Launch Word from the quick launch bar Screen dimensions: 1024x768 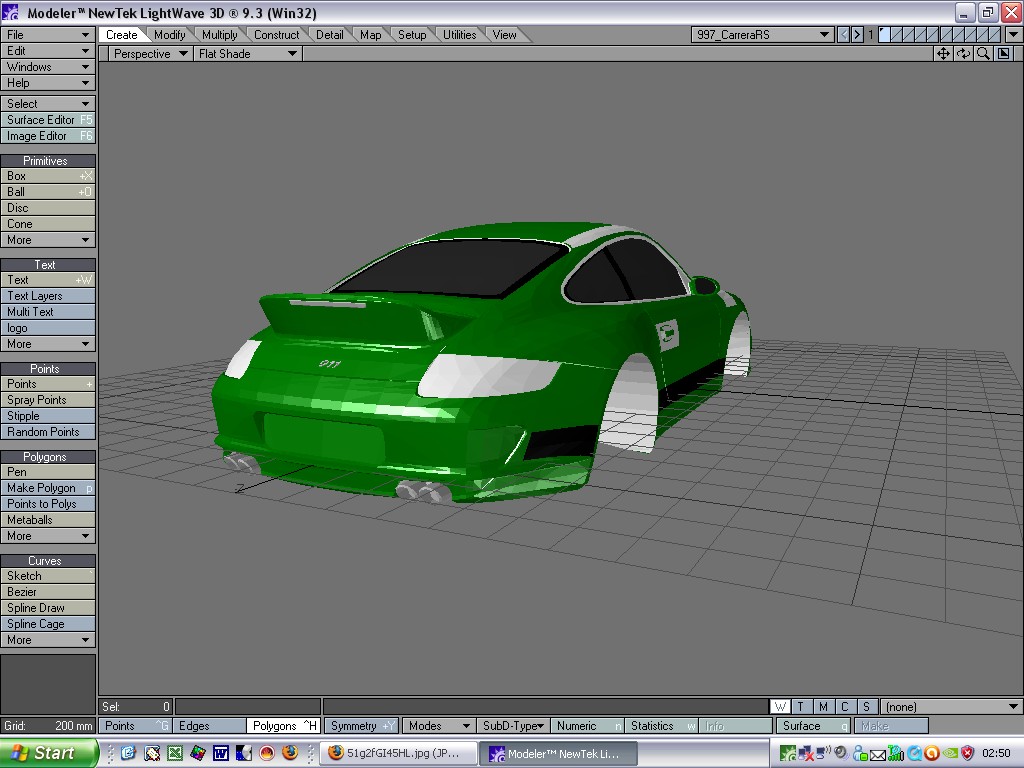tap(220, 753)
